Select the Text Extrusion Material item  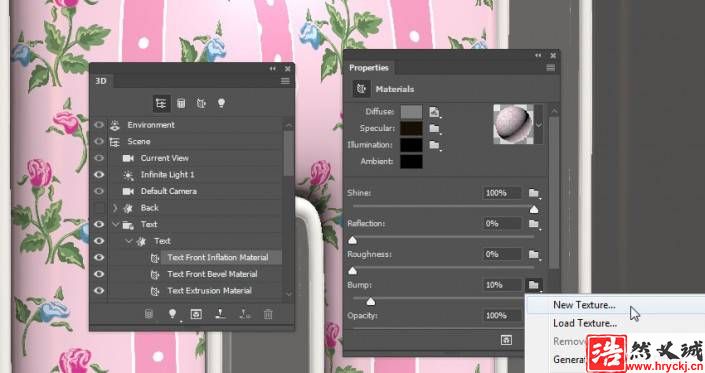[210, 291]
